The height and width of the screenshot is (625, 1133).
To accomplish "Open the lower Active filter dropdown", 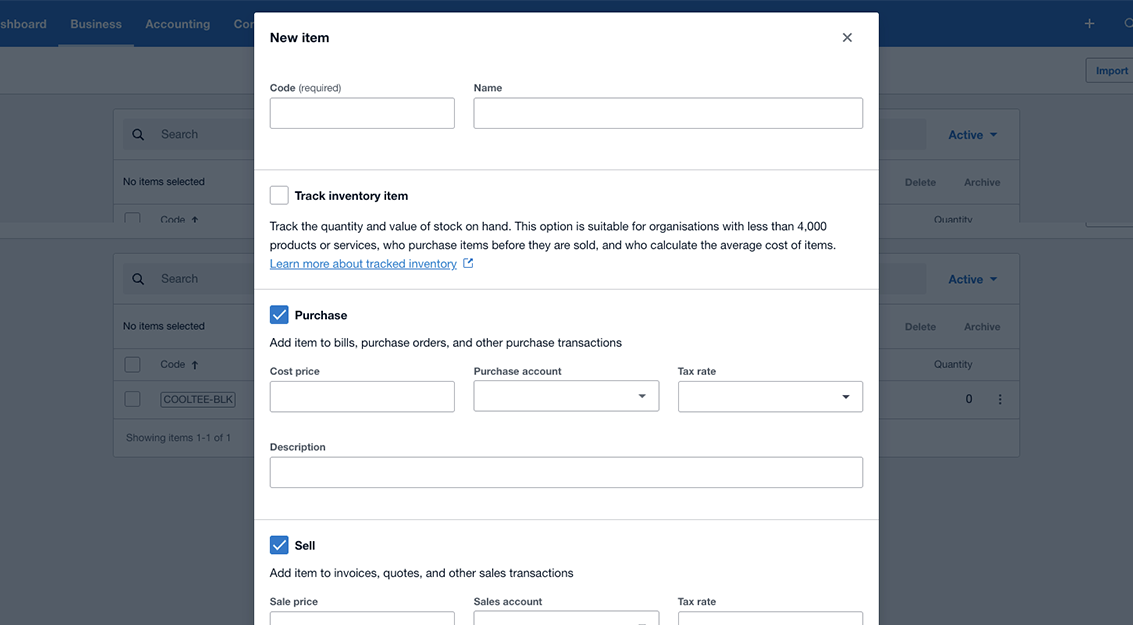I will tap(972, 279).
